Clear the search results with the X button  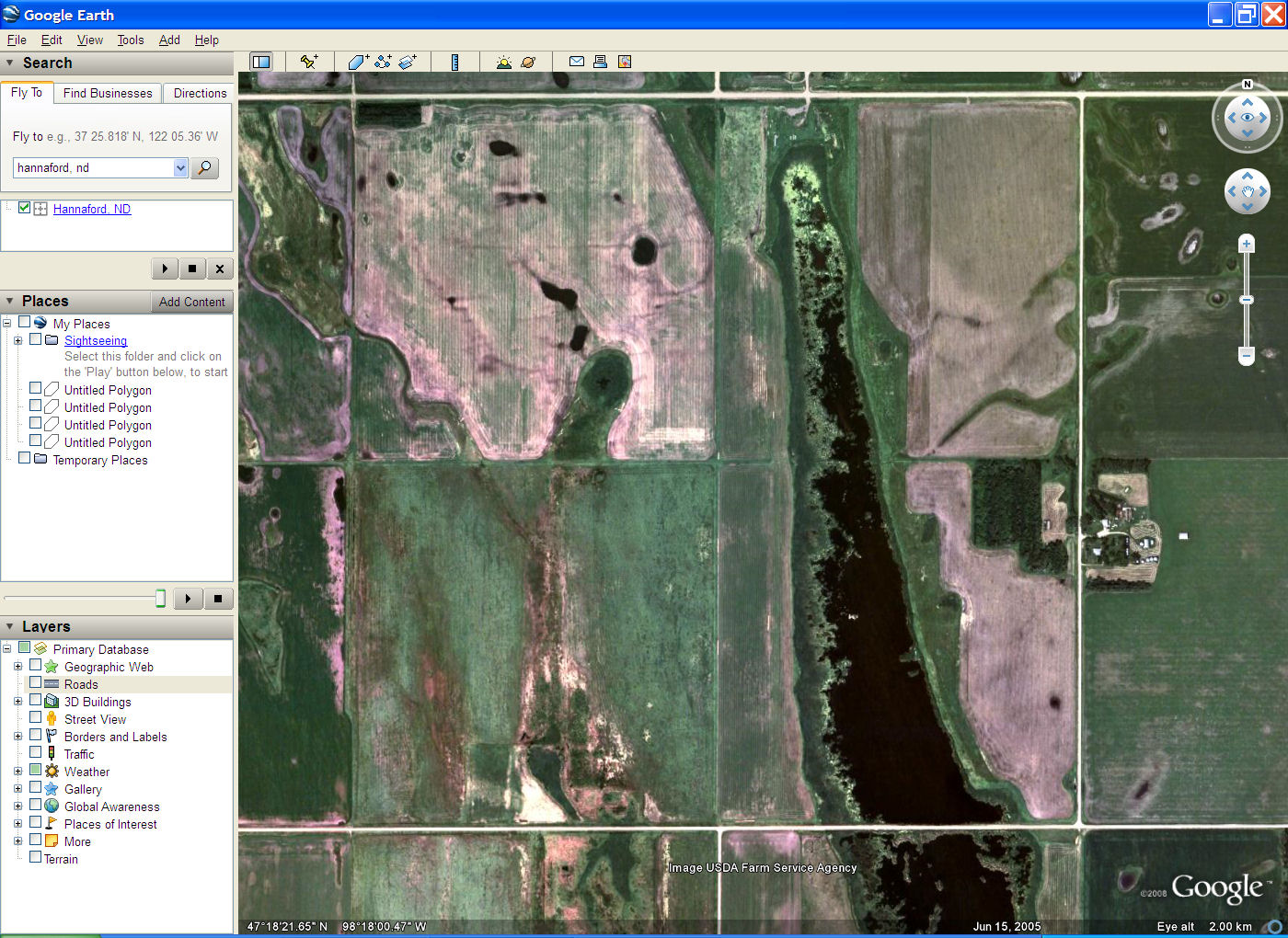(220, 269)
